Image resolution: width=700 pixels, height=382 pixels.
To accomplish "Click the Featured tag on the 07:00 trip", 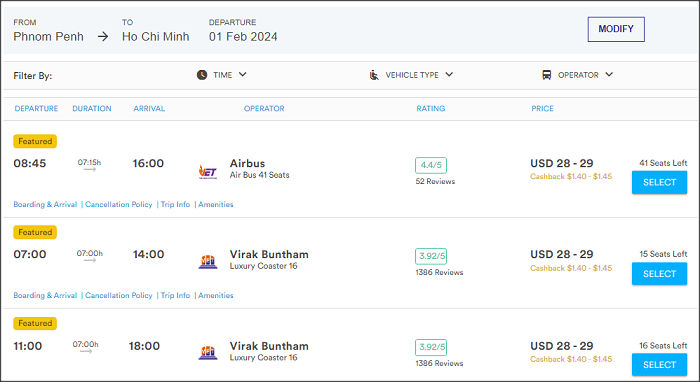I will pos(35,232).
